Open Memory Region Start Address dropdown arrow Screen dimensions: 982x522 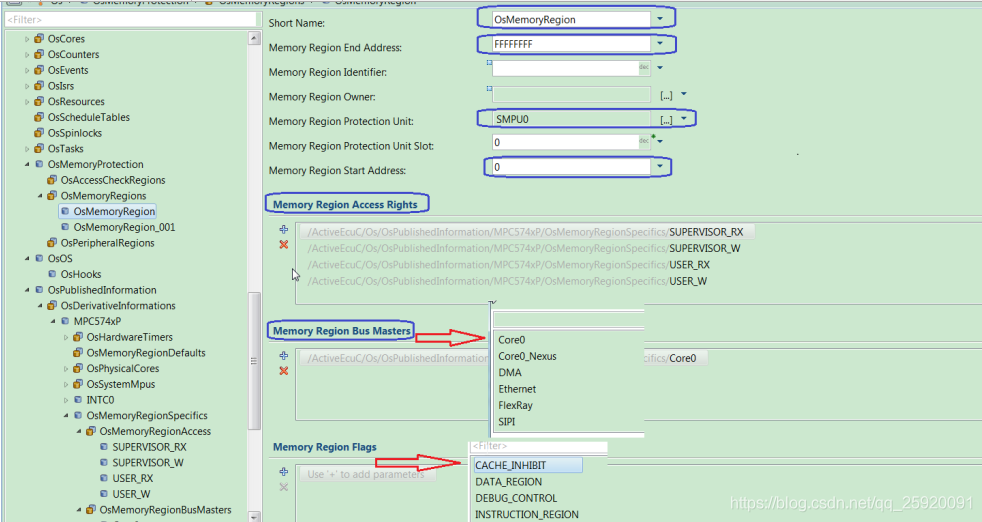(x=660, y=167)
